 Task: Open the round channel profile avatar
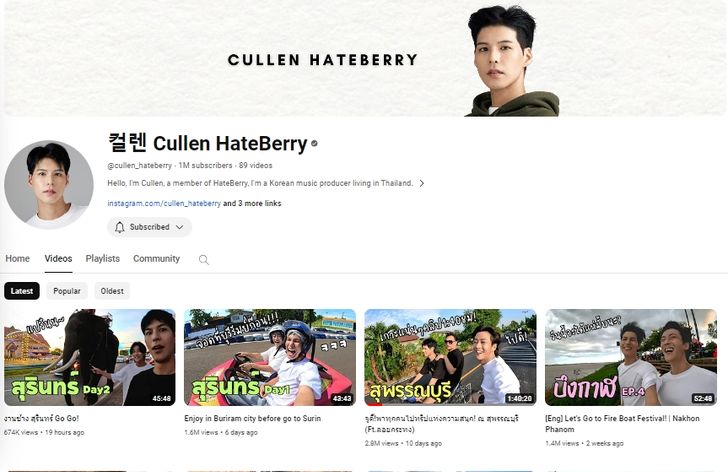[x=49, y=185]
